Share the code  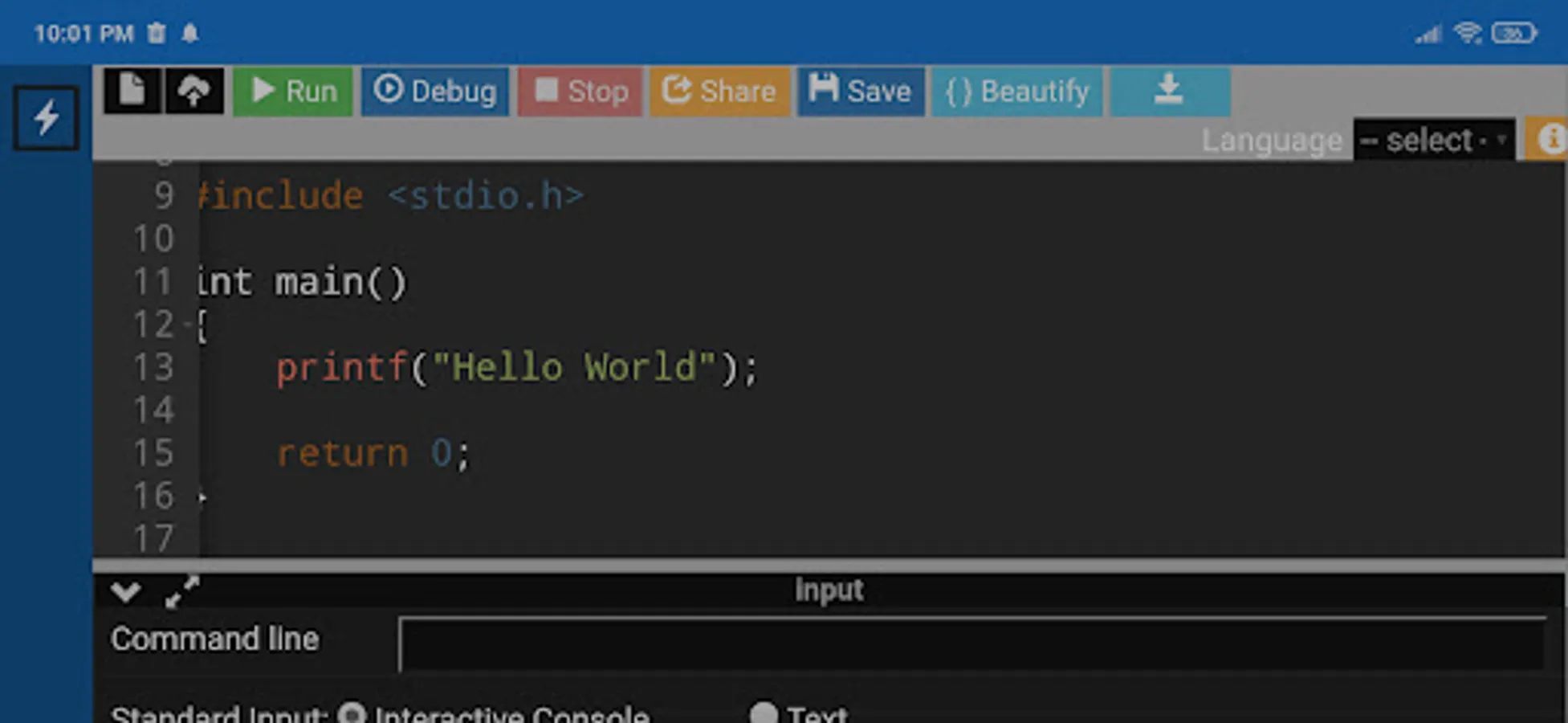click(x=720, y=91)
